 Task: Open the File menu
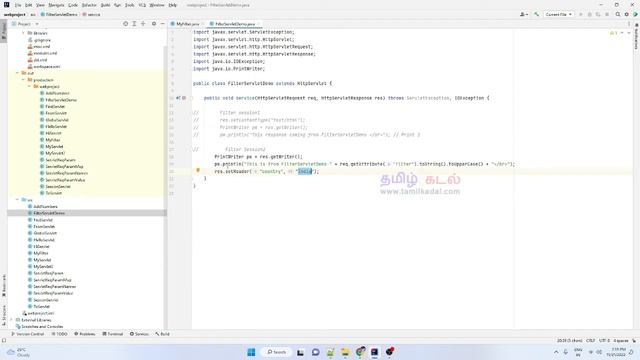[x=18, y=5]
